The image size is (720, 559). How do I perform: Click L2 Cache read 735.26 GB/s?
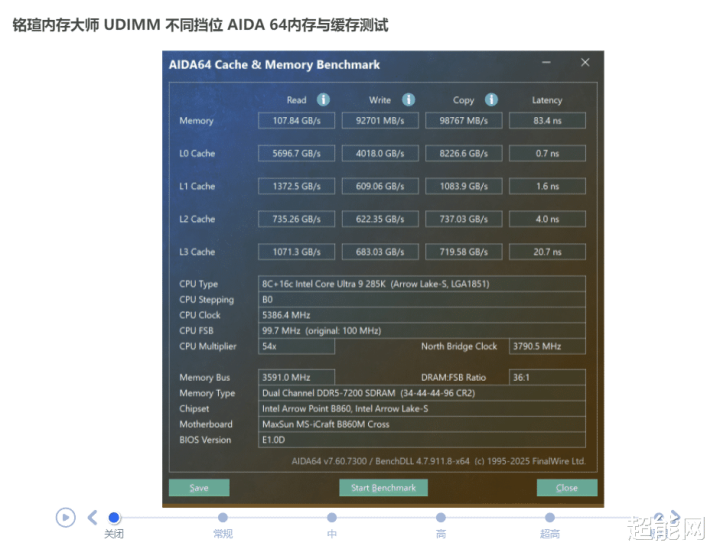tap(296, 219)
